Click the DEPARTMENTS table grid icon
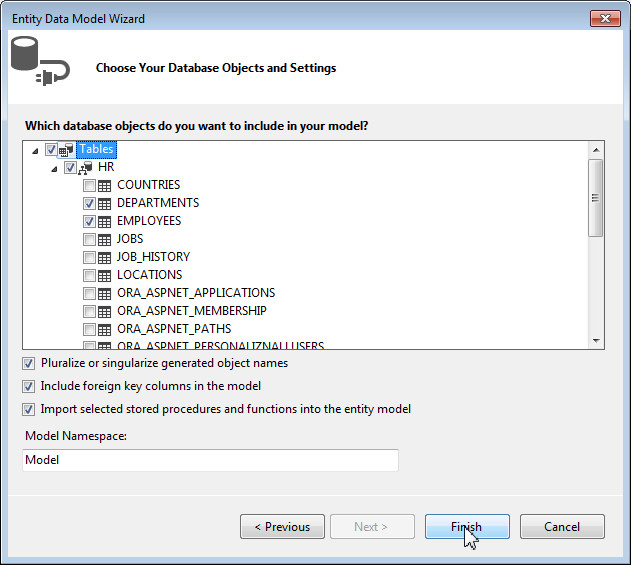631x565 pixels. (105, 204)
